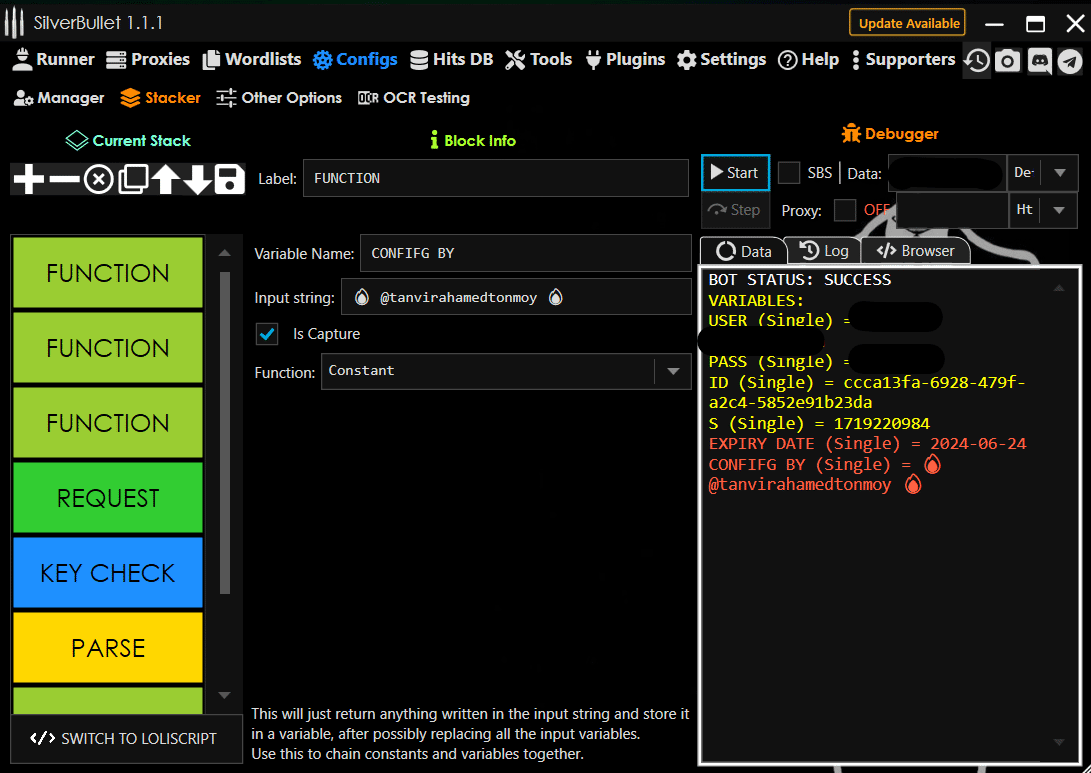This screenshot has width=1091, height=773.
Task: Open the Help section
Action: (809, 60)
